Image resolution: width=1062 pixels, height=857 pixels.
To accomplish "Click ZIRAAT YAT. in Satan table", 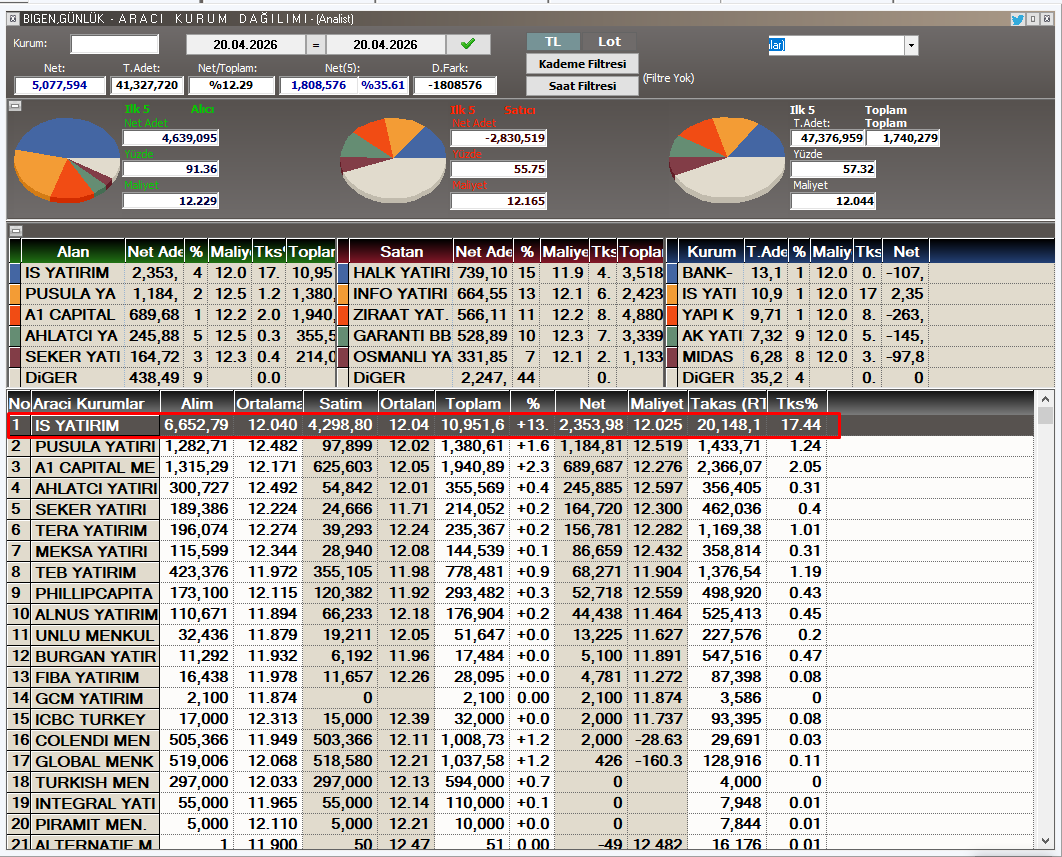I will (x=400, y=315).
